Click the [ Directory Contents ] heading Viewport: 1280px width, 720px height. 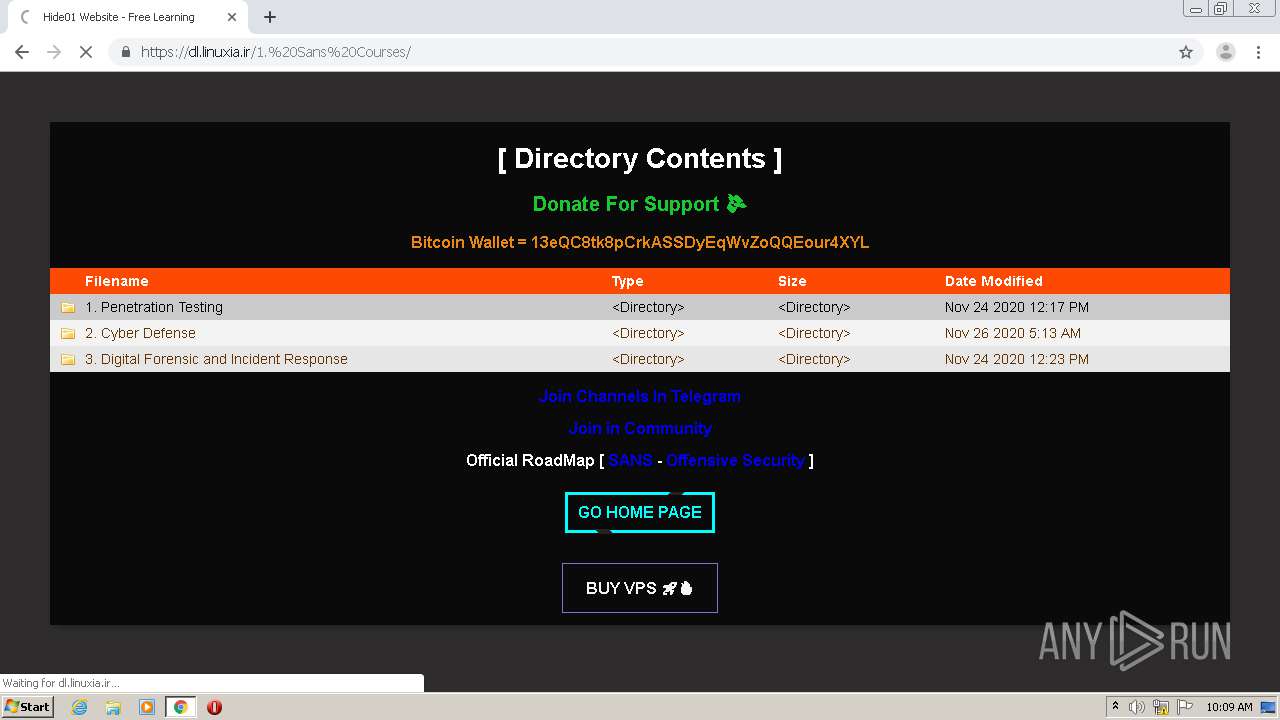(x=640, y=159)
